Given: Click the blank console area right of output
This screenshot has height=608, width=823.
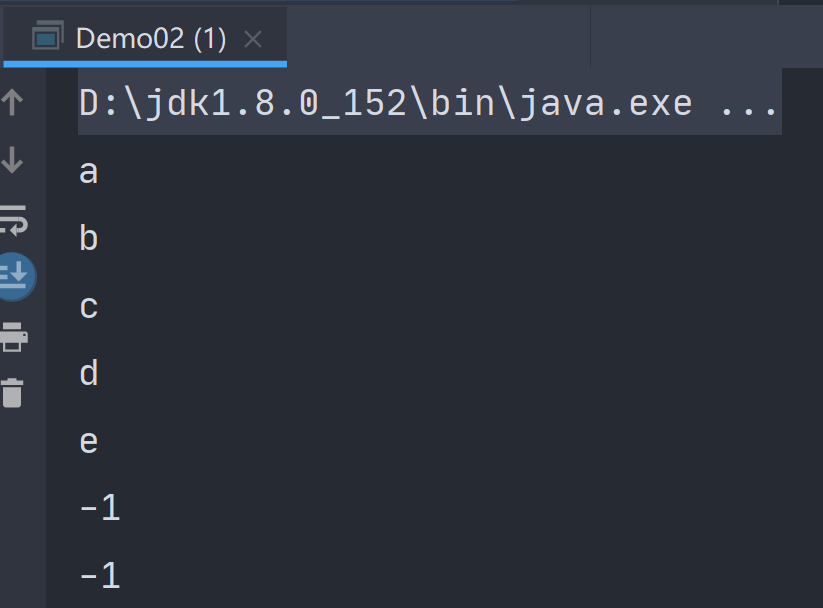Looking at the screenshot, I should (x=500, y=350).
